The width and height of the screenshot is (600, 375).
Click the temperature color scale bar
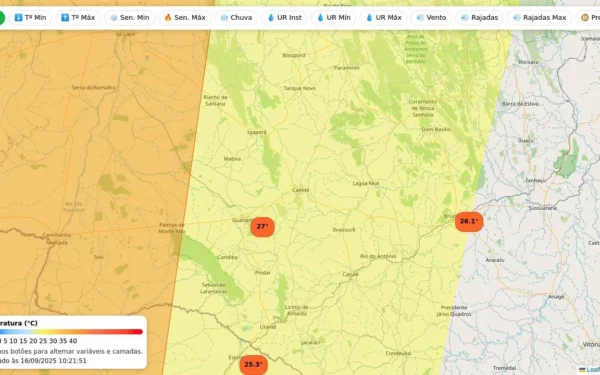pyautogui.click(x=71, y=332)
